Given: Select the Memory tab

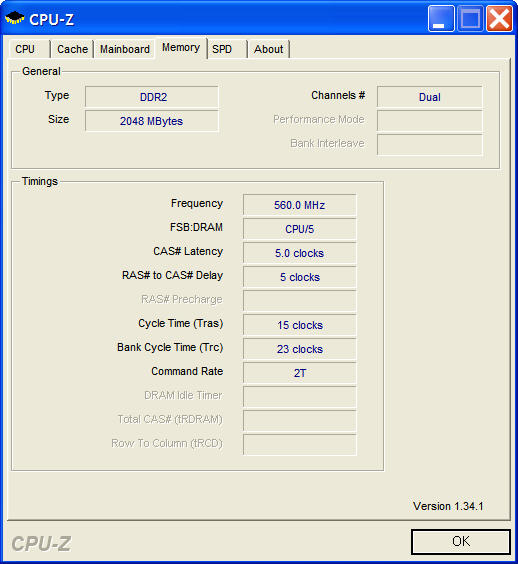Looking at the screenshot, I should 181,47.
